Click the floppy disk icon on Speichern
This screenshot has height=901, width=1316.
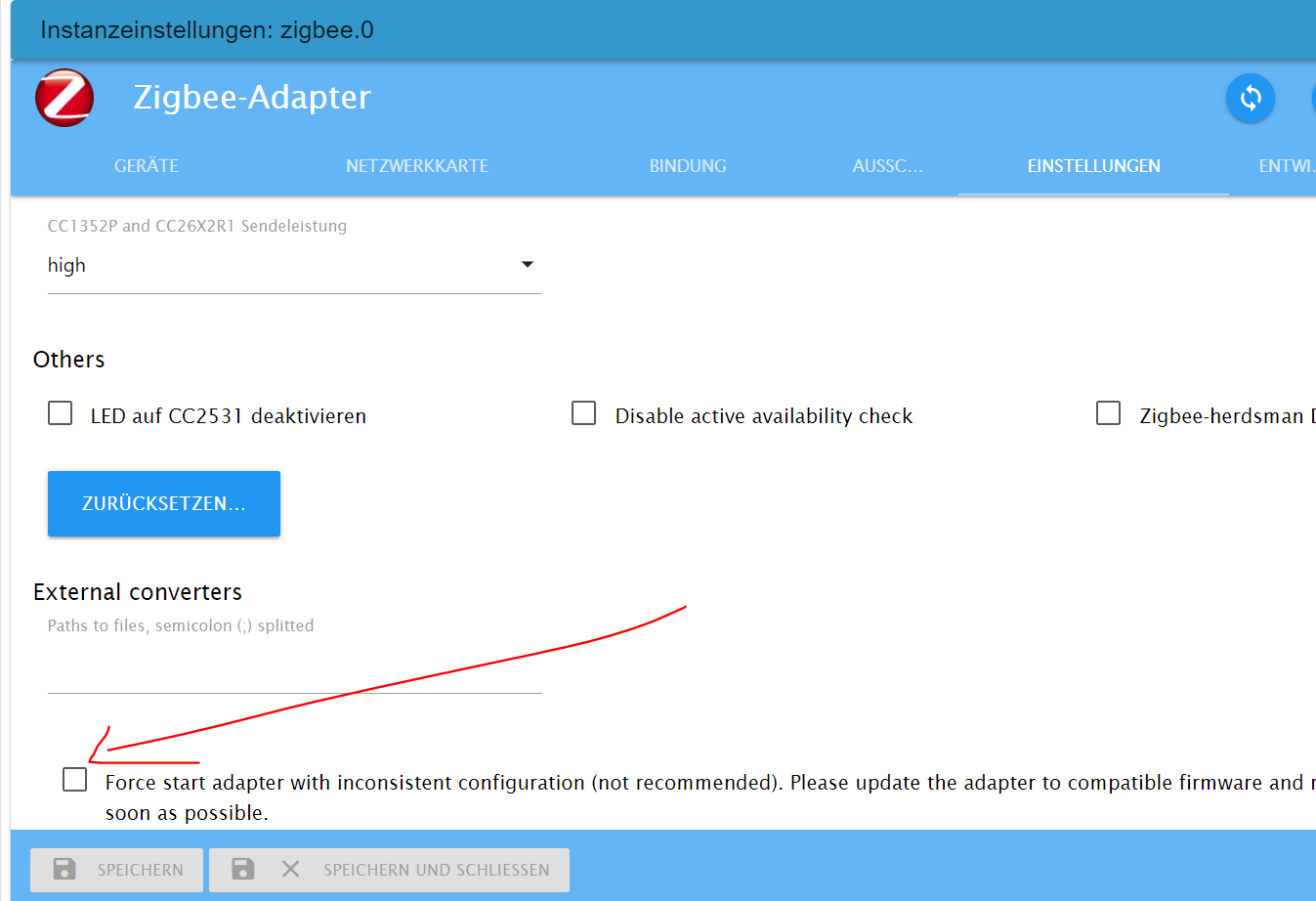pos(64,869)
